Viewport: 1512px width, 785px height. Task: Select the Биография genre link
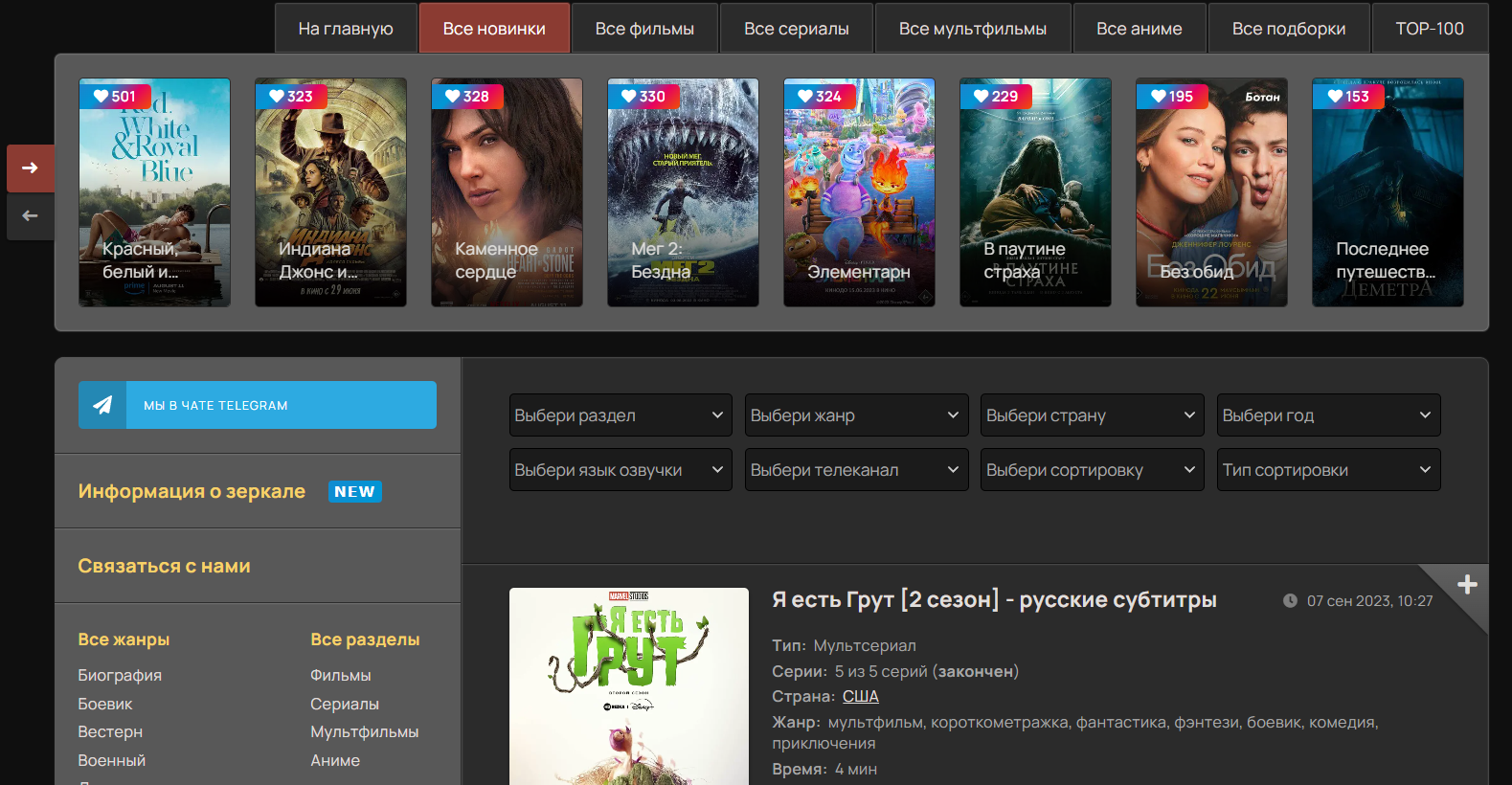pos(120,675)
